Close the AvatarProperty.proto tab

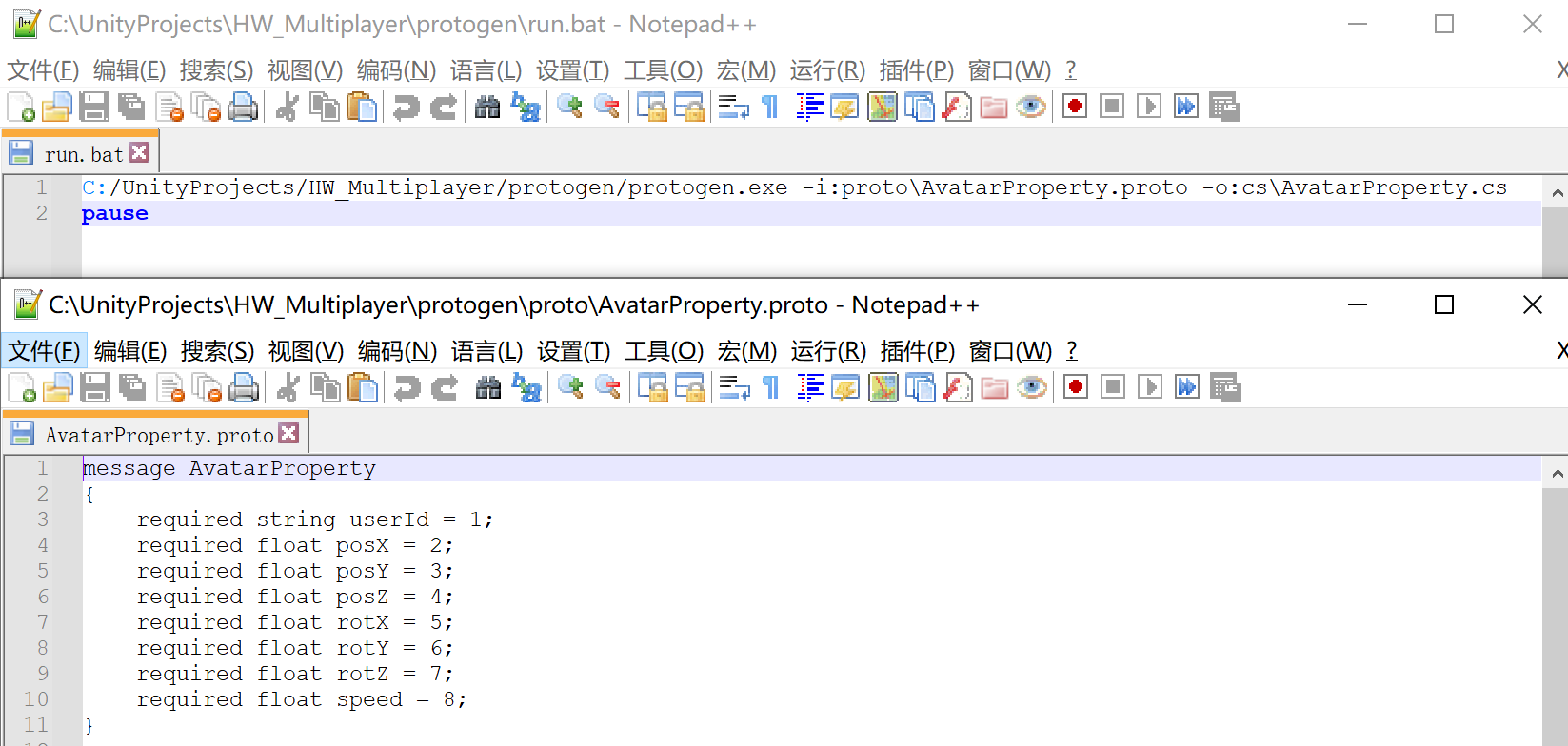pos(289,434)
